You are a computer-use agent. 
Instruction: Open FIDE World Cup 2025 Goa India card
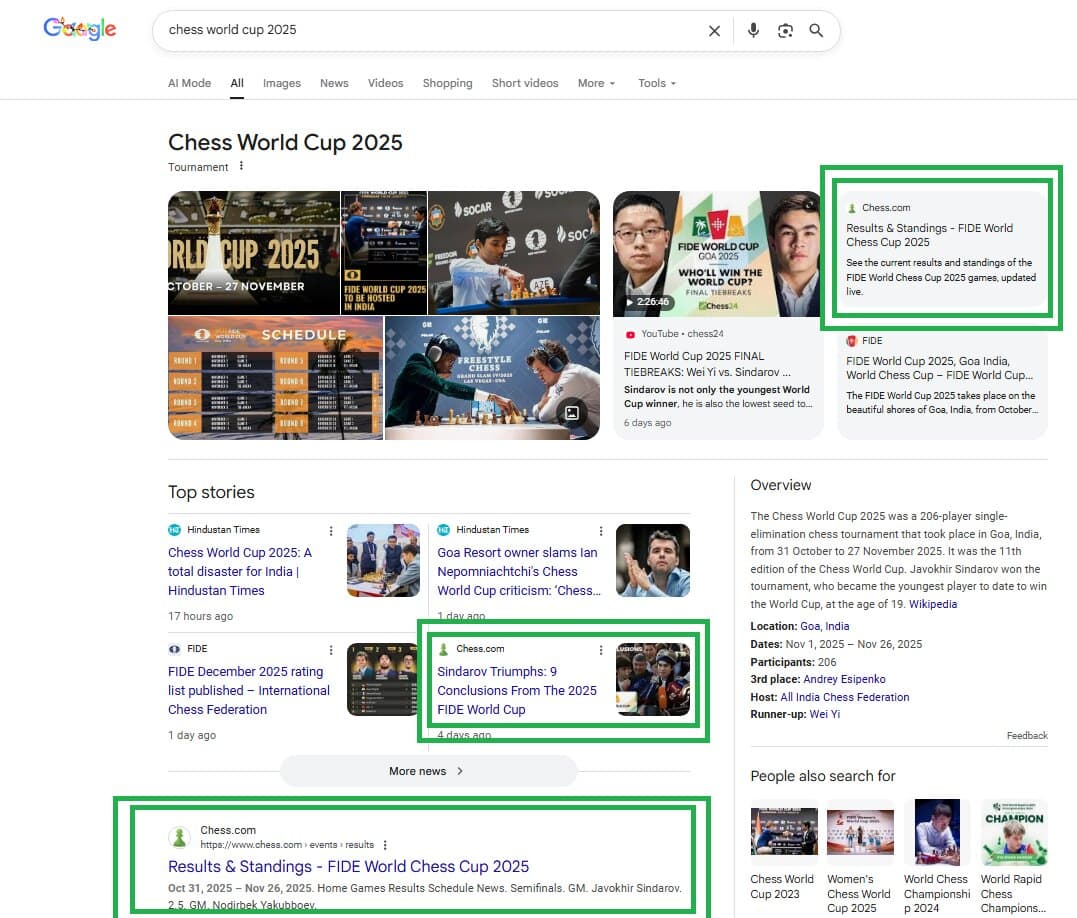tap(942, 383)
